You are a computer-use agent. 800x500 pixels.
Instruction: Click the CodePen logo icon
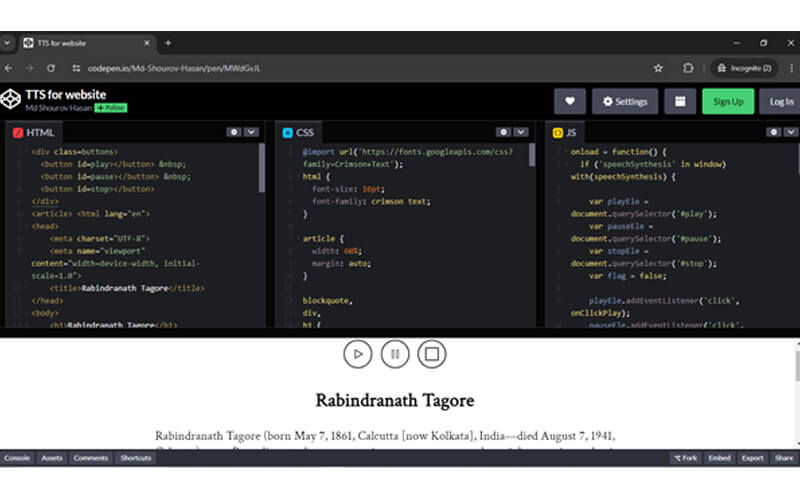12,100
